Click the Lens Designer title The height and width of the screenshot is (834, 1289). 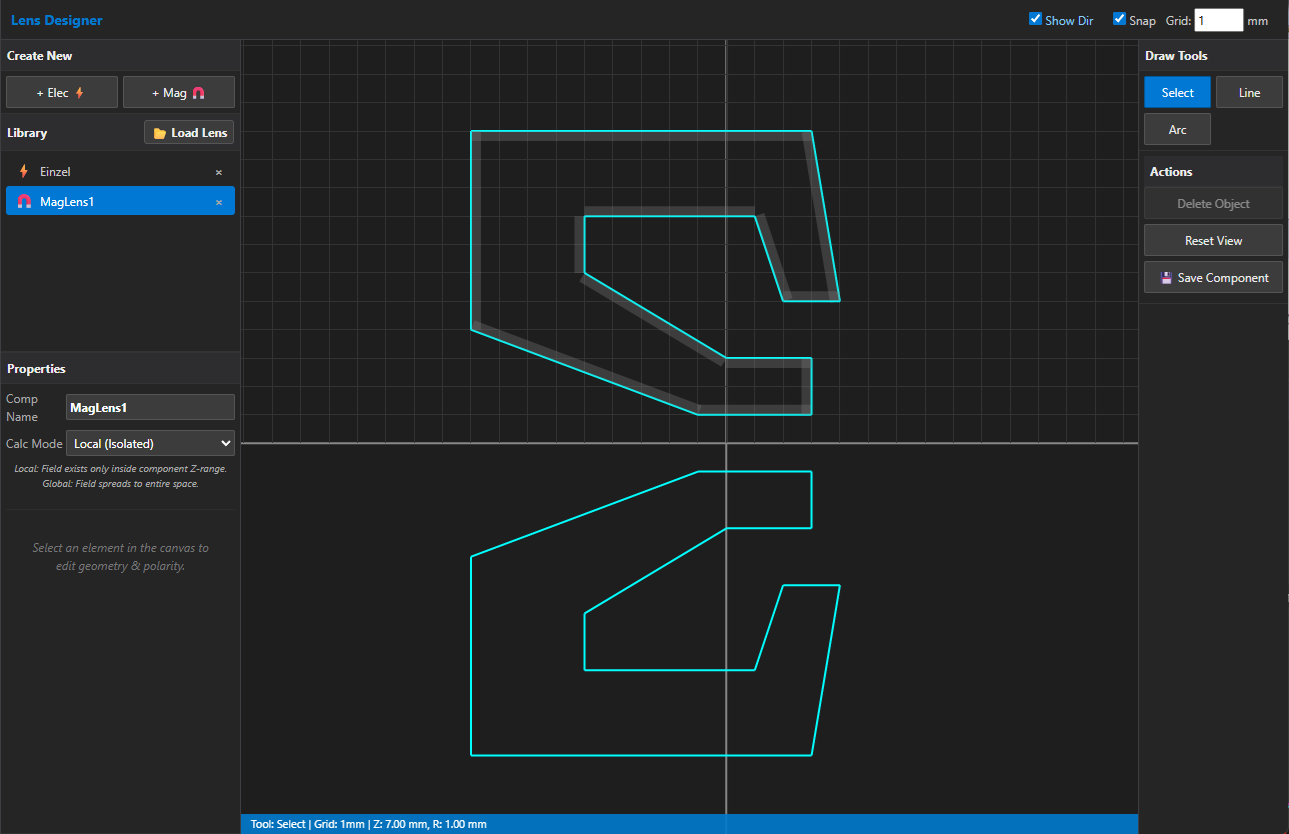coord(56,20)
